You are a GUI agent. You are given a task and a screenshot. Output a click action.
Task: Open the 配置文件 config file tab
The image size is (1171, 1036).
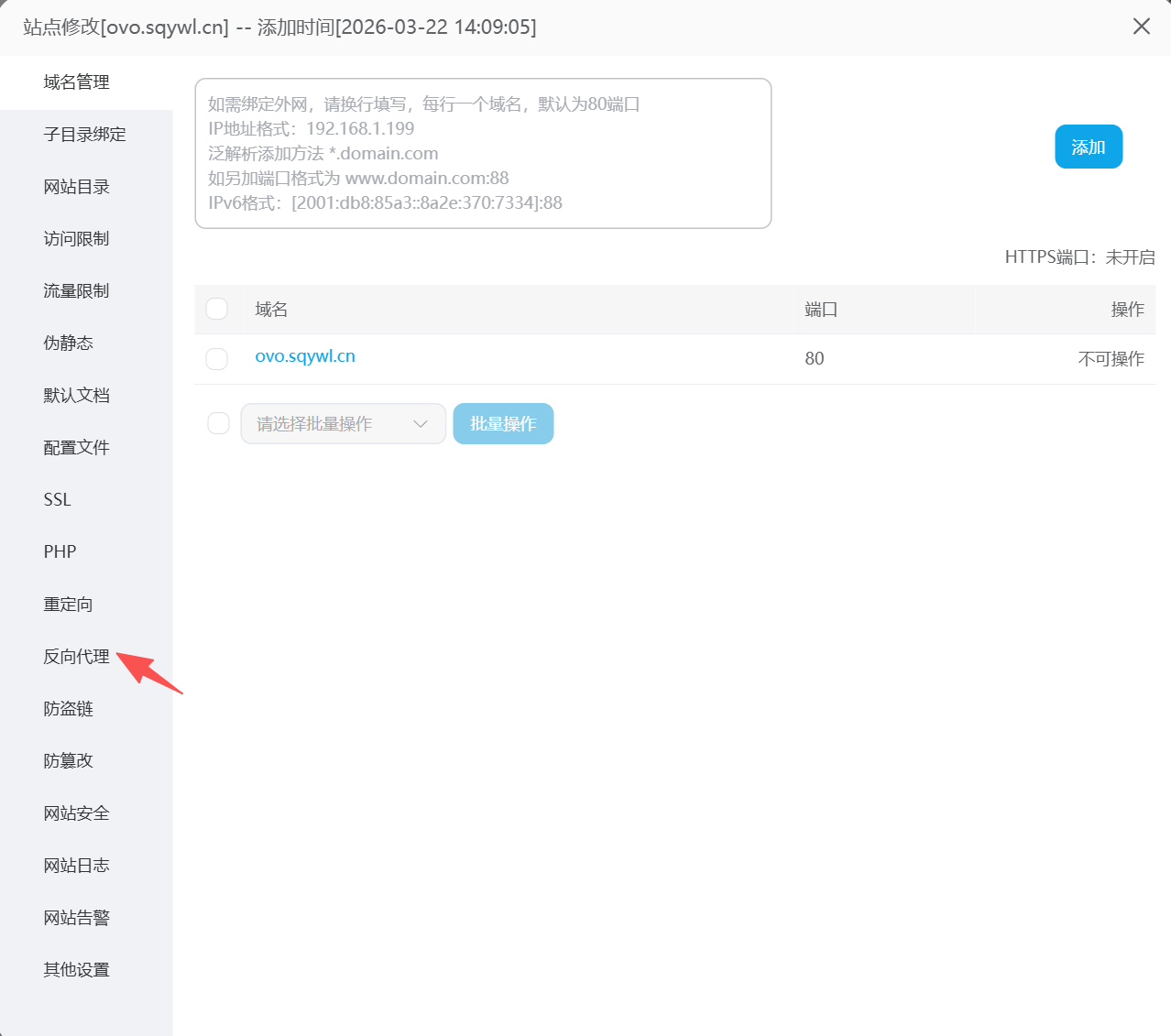pos(76,448)
